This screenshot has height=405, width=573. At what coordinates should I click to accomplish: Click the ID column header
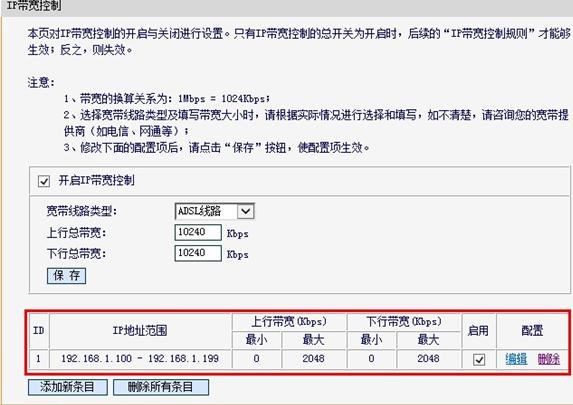(x=39, y=331)
